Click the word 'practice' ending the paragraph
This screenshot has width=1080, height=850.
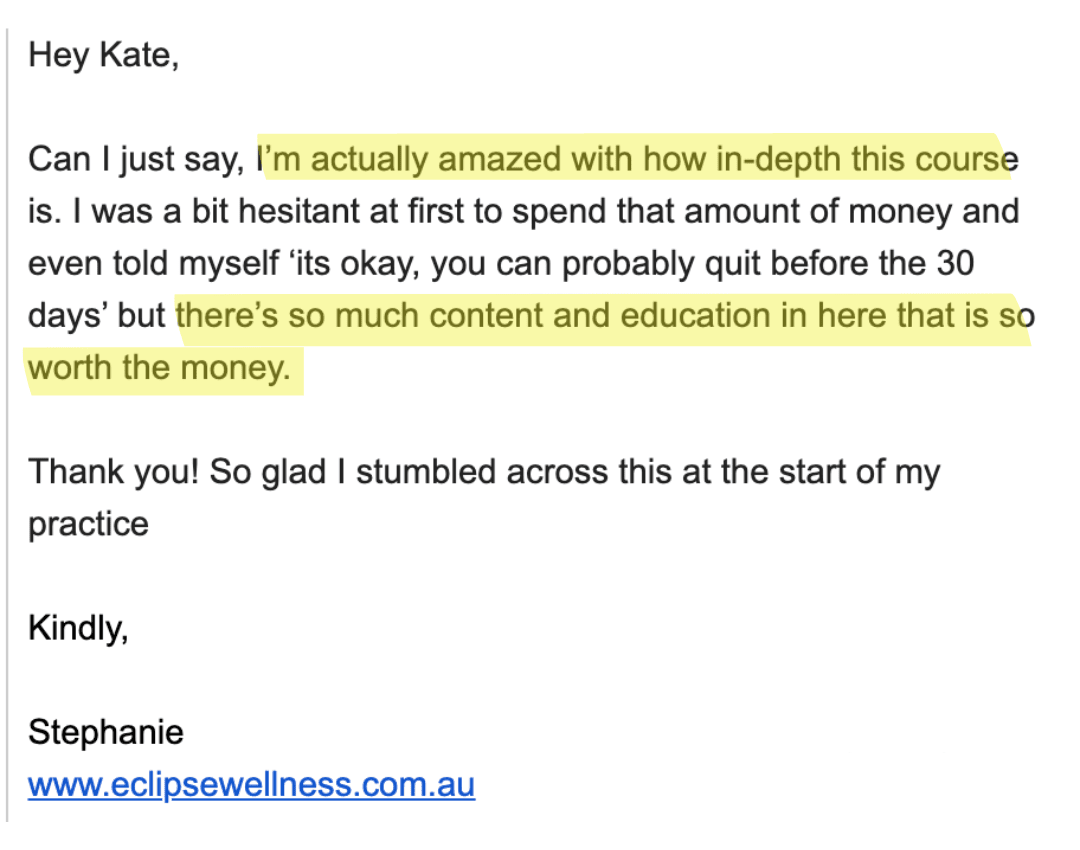(88, 525)
